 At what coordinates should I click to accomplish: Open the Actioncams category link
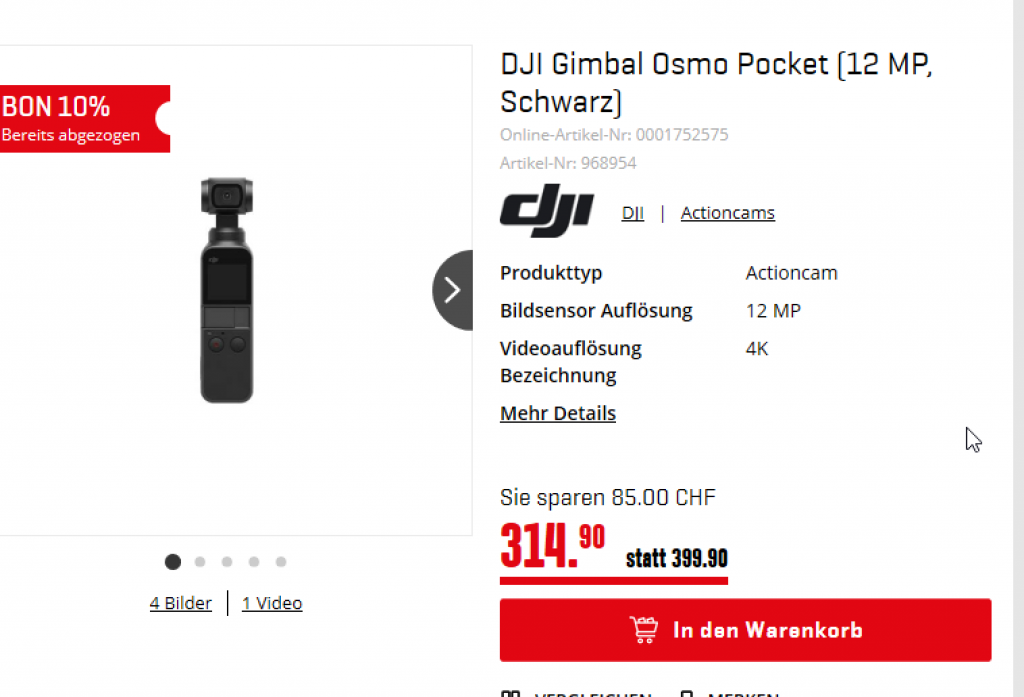coord(728,213)
